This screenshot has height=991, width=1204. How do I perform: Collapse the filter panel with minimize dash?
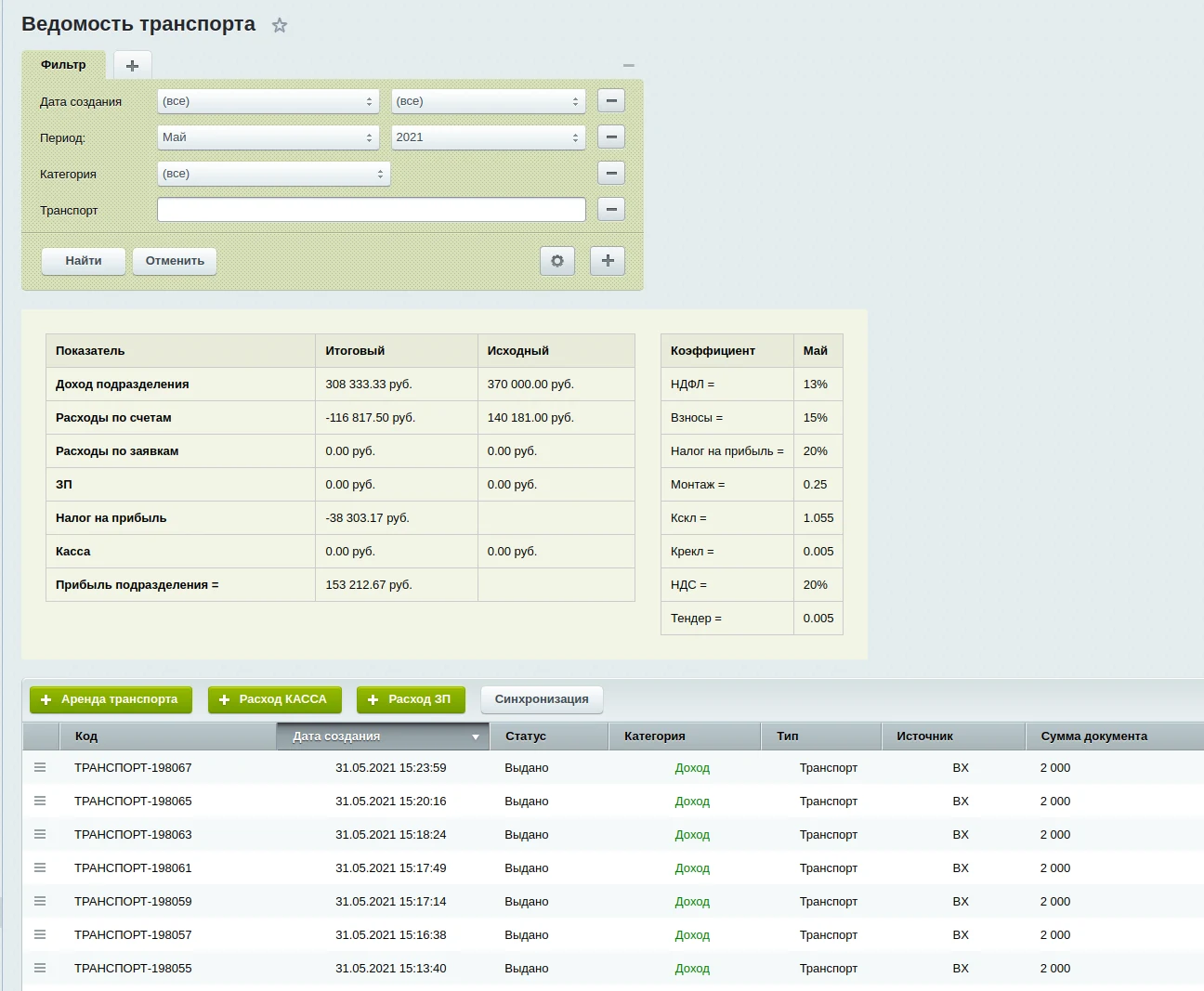pos(629,65)
